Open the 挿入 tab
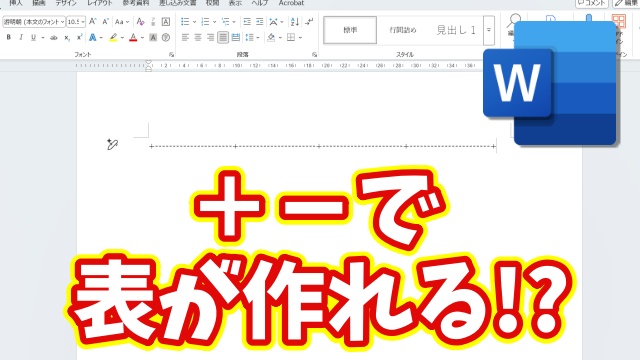The width and height of the screenshot is (640, 360). [x=16, y=3]
